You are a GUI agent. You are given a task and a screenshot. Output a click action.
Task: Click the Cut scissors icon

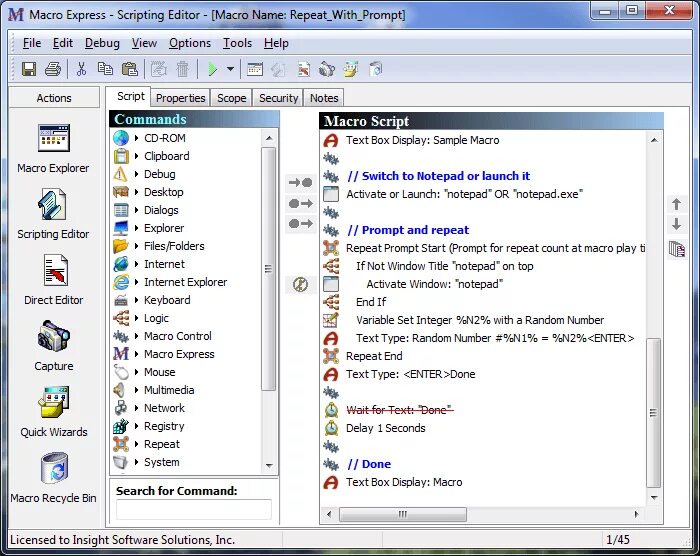click(81, 69)
